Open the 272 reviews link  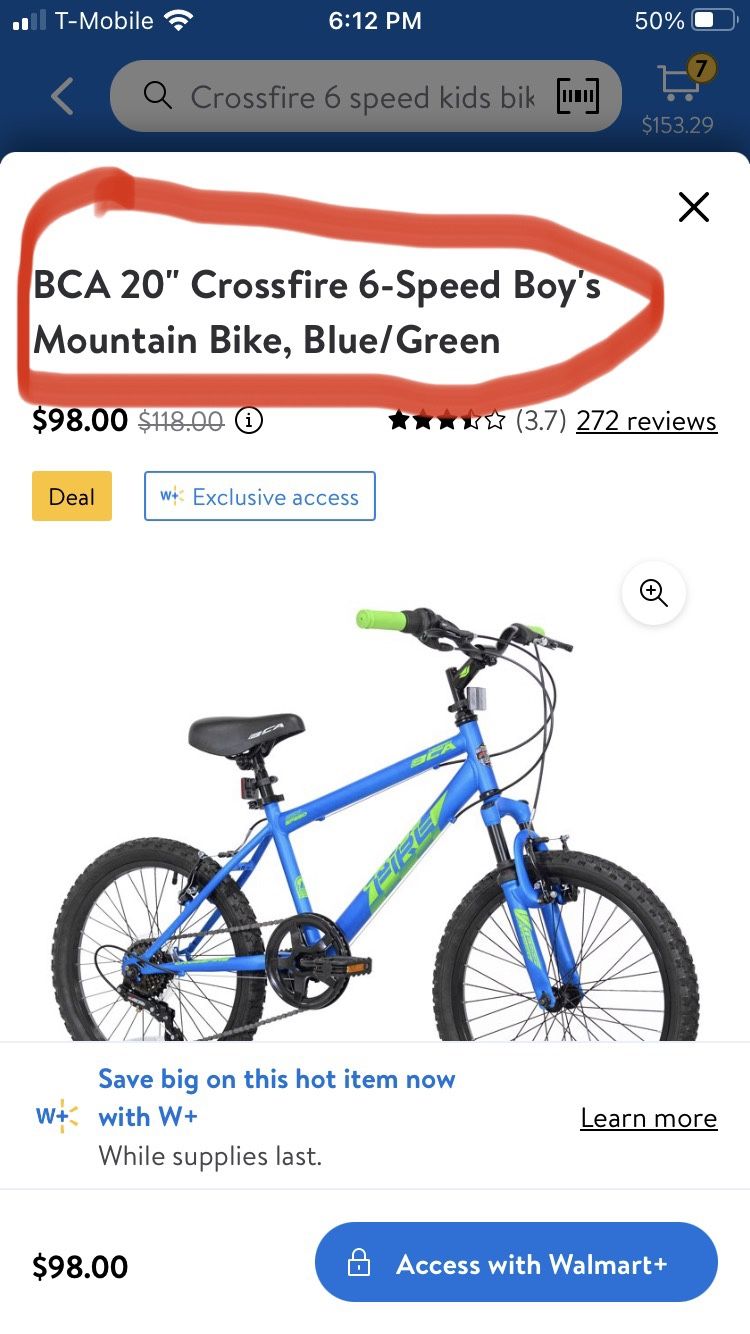pos(646,421)
